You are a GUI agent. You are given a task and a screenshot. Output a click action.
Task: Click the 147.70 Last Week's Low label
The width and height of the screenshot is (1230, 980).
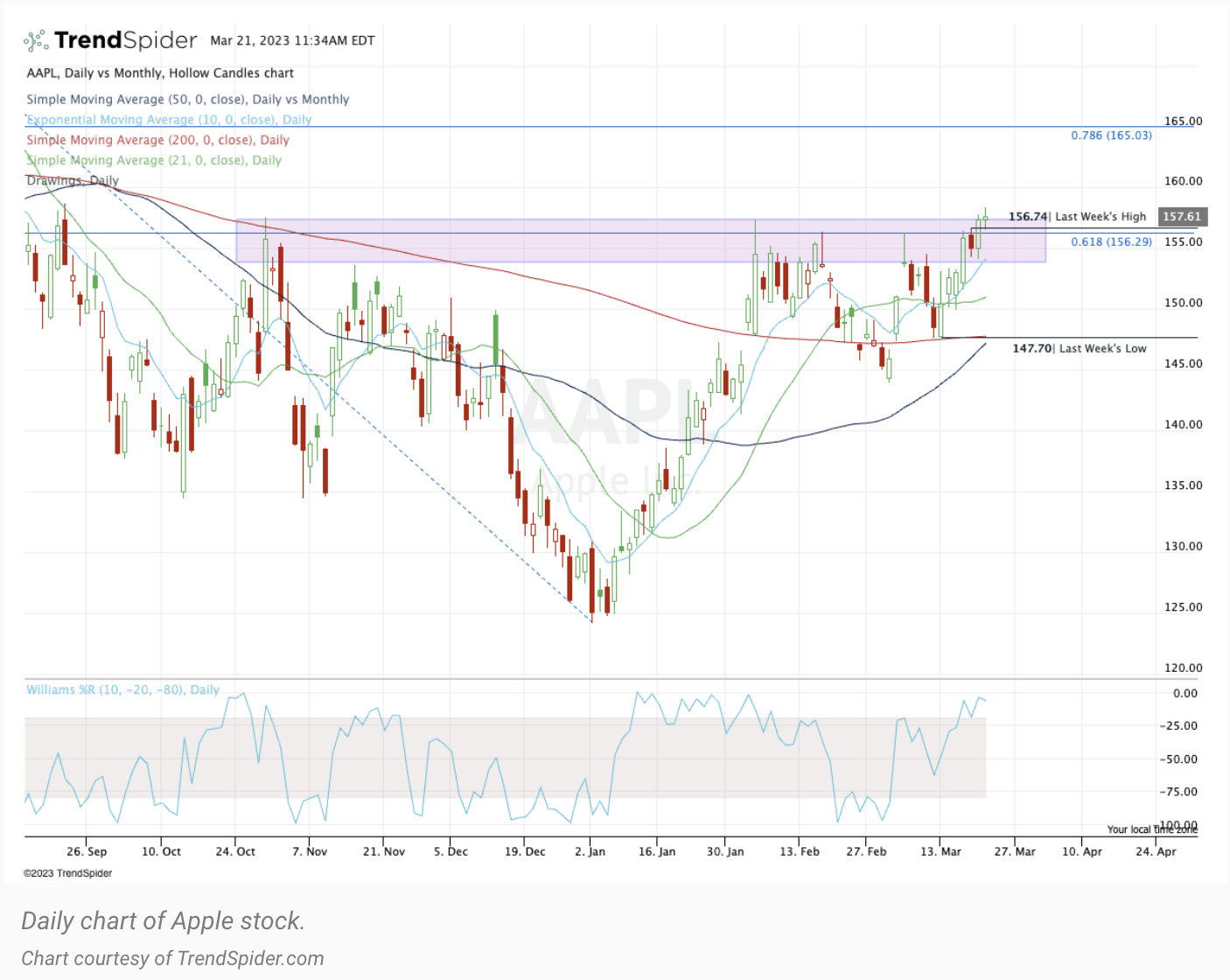[x=1080, y=348]
